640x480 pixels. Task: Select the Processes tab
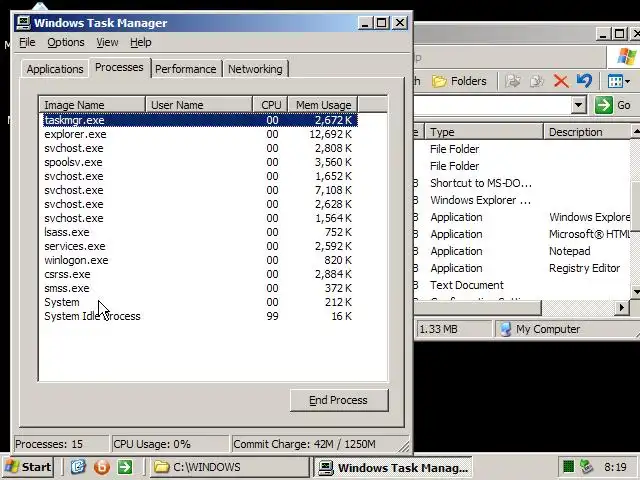point(119,67)
